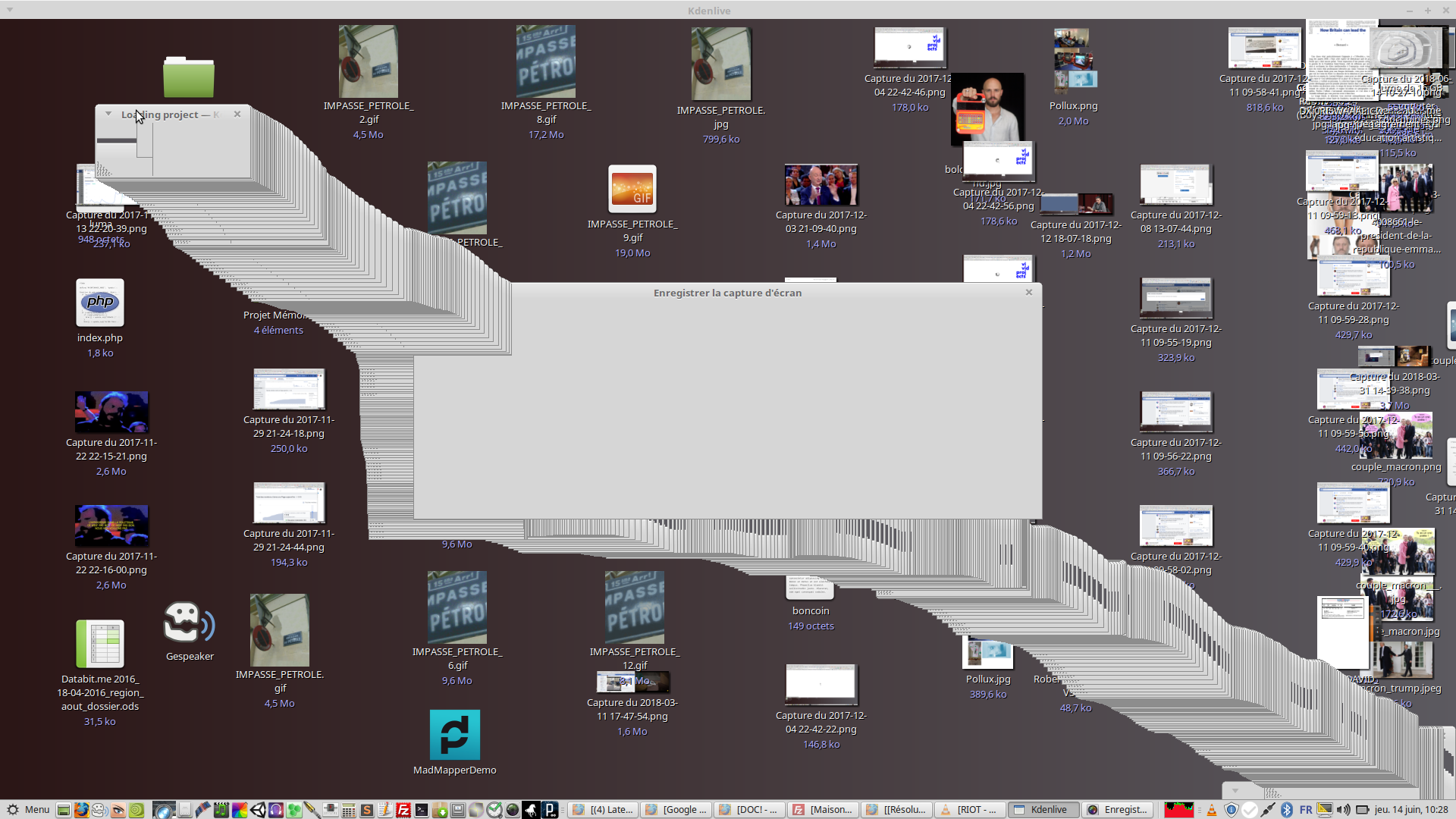
Task: Open FileZilla launcher icon in panel
Action: (x=403, y=810)
